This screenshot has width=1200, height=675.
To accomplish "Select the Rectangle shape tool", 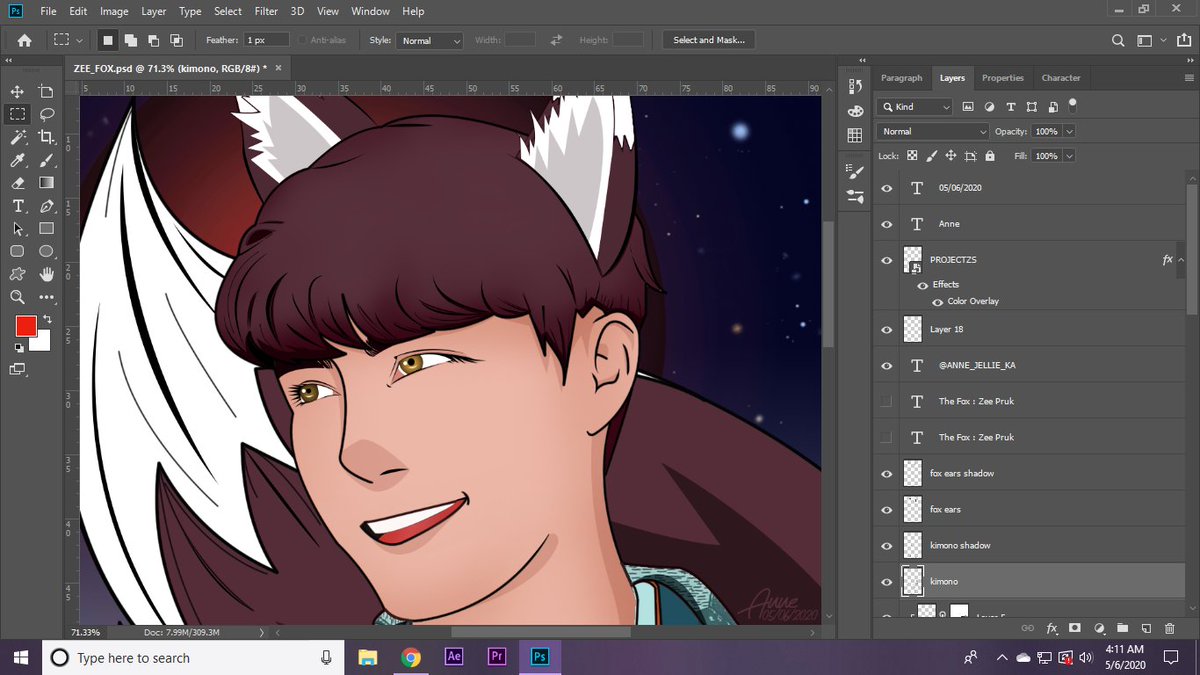I will [46, 229].
